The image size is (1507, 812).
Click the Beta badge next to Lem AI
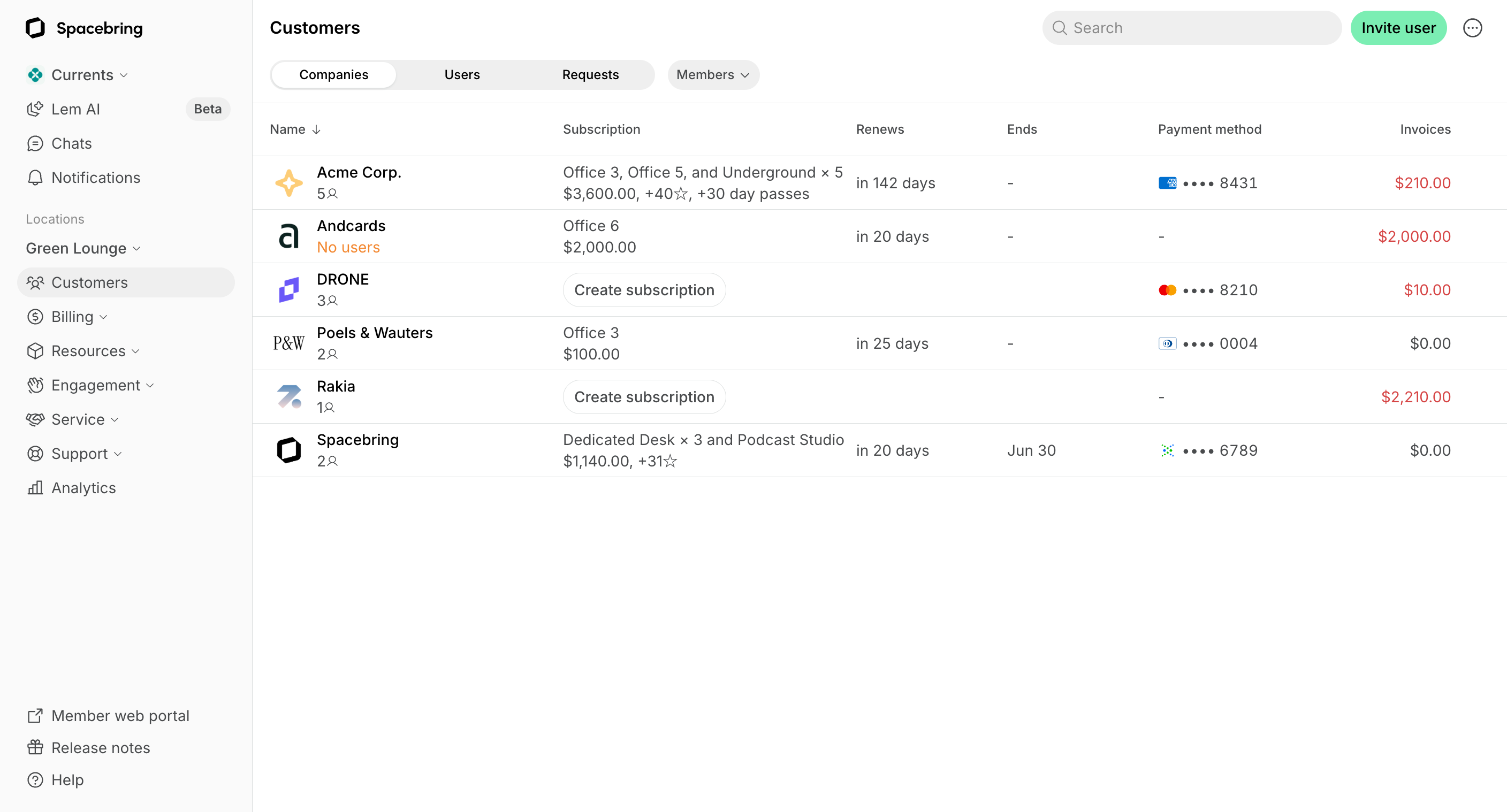(x=208, y=109)
